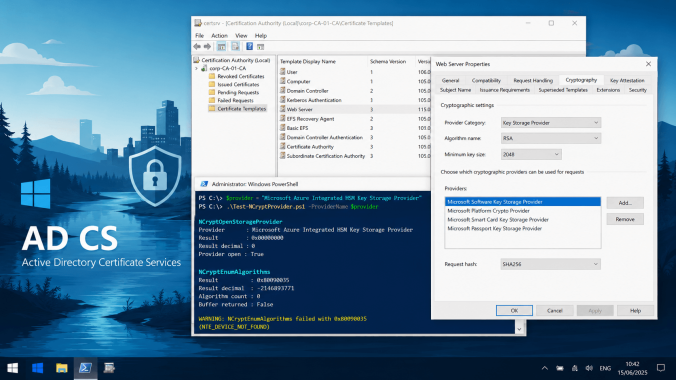
Task: Select Microsoft Platform Crypto Provider
Action: 523,211
